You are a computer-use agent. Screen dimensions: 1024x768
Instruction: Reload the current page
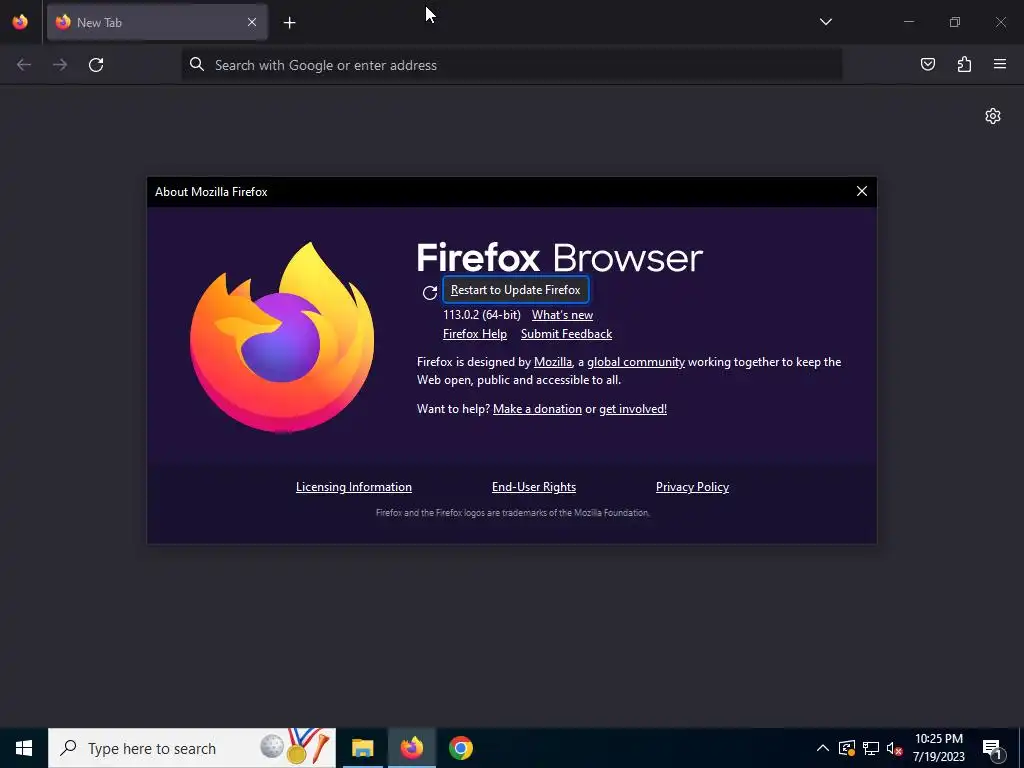pos(96,65)
